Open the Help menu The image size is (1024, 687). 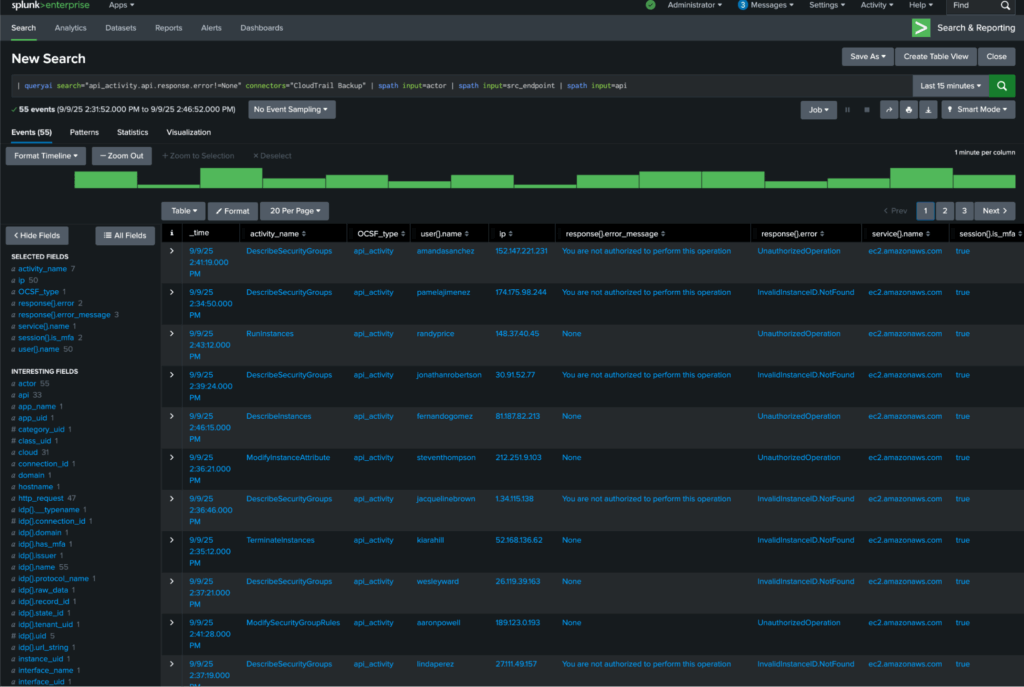click(921, 5)
